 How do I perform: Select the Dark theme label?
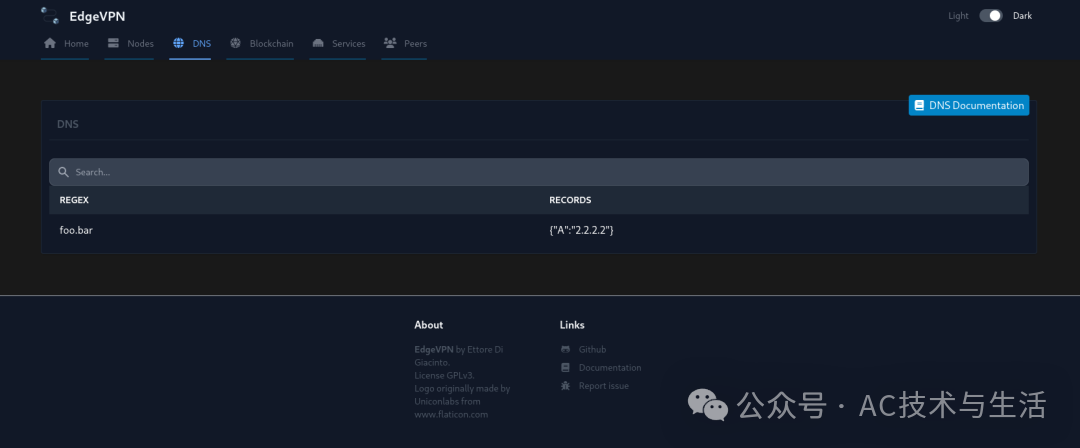(x=1022, y=16)
